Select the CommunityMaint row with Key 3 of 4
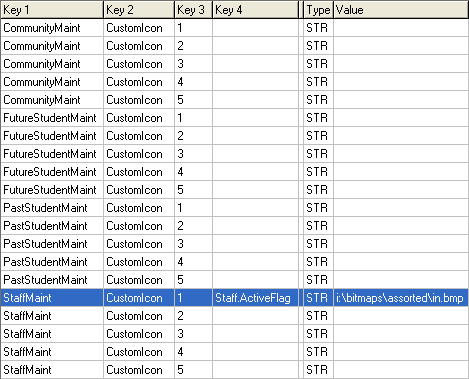 pos(234,82)
